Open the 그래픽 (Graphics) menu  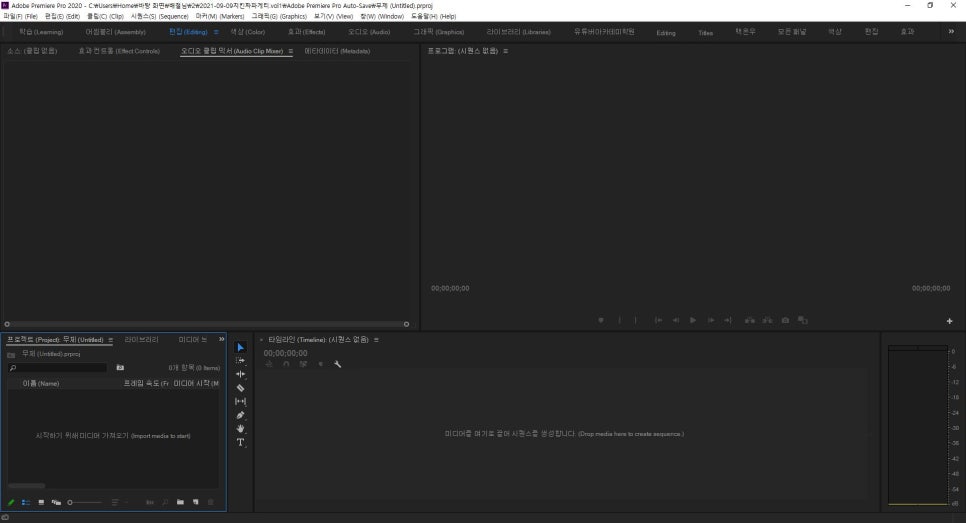coord(279,17)
